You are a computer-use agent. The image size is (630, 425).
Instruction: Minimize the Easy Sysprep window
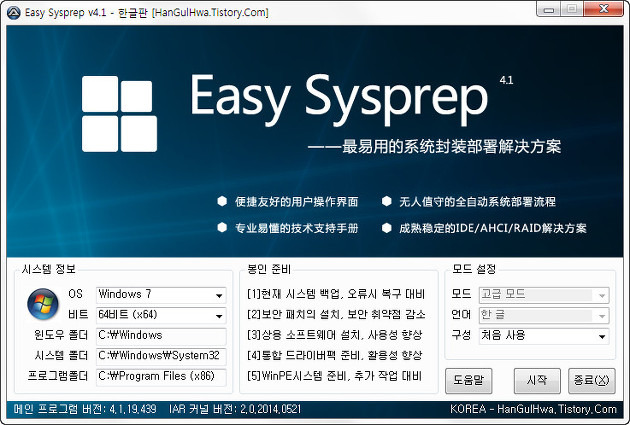(549, 9)
